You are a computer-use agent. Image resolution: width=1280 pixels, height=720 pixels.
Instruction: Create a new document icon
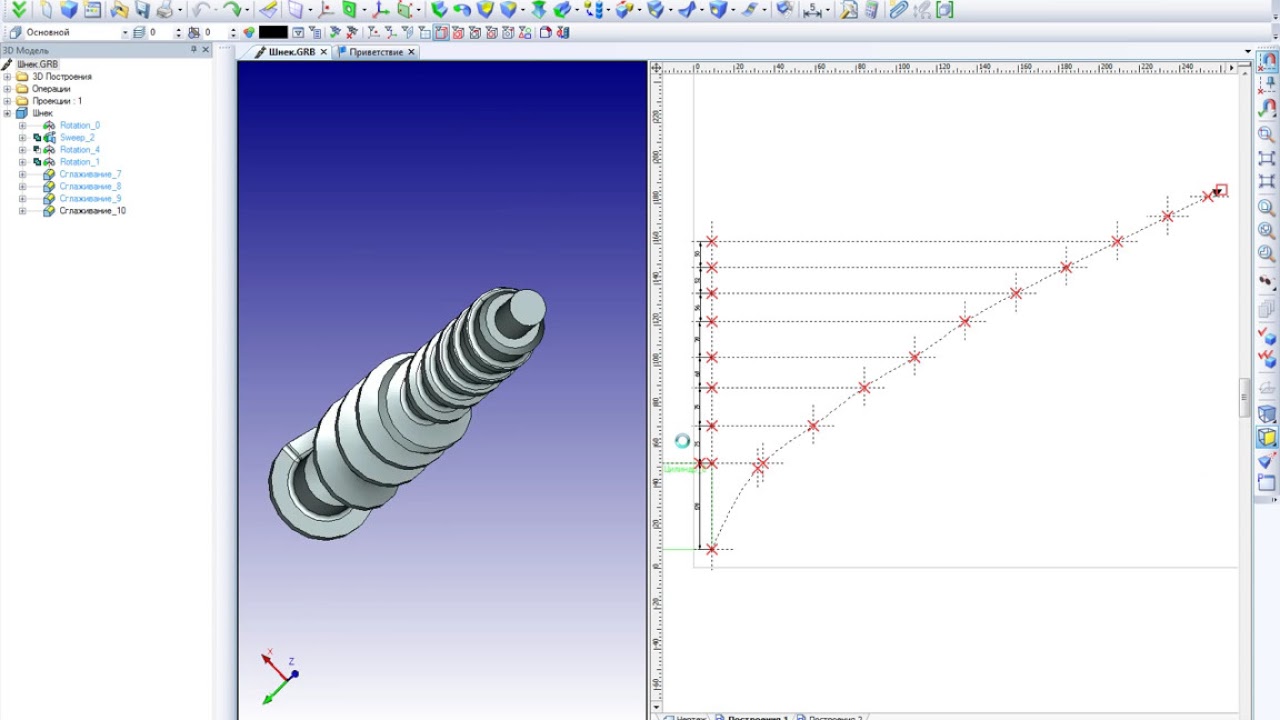point(45,10)
